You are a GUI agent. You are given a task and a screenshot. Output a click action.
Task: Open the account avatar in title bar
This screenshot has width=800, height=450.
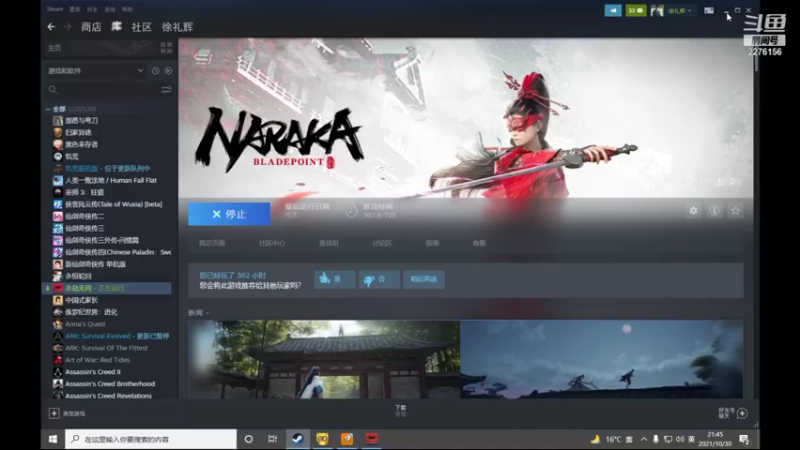657,10
